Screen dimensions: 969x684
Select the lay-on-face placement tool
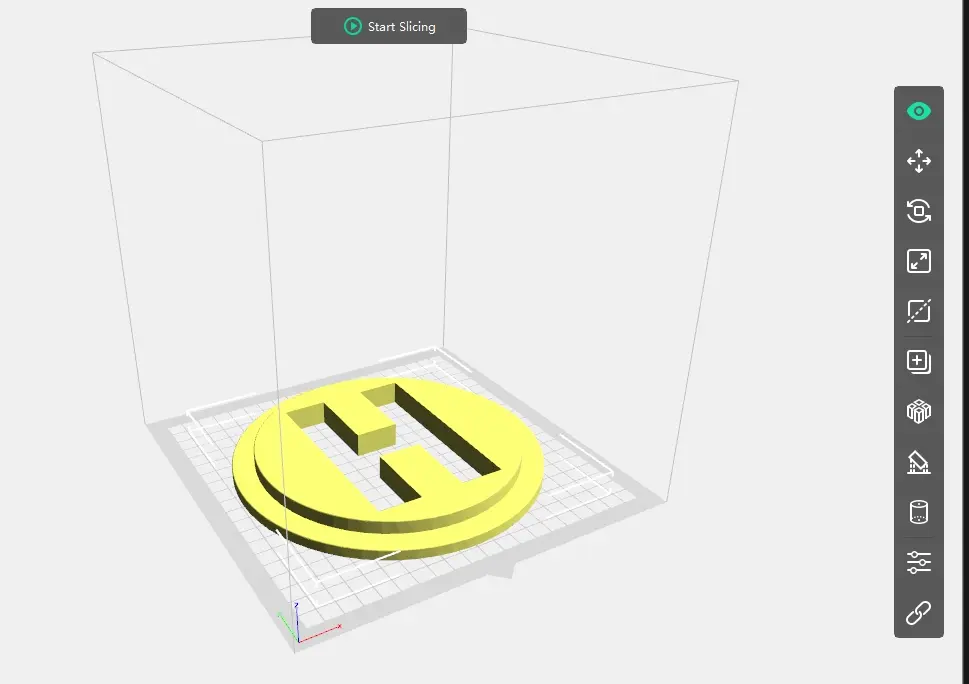(918, 462)
